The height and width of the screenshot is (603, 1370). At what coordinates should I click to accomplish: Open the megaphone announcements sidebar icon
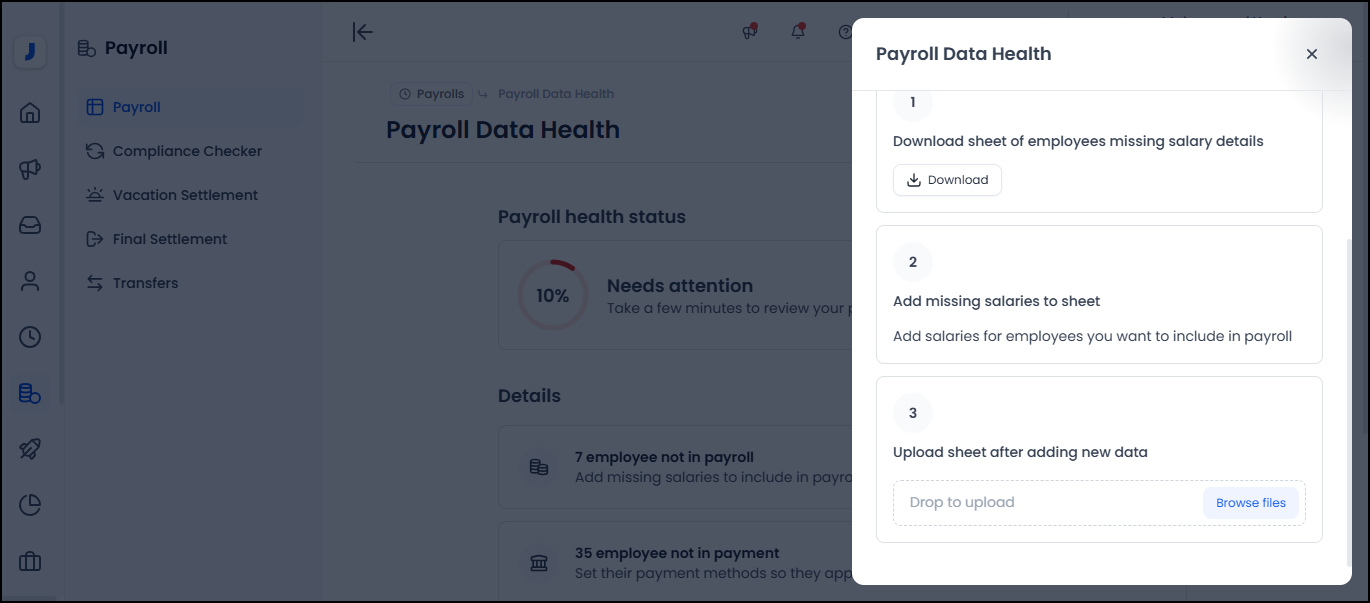pos(30,169)
